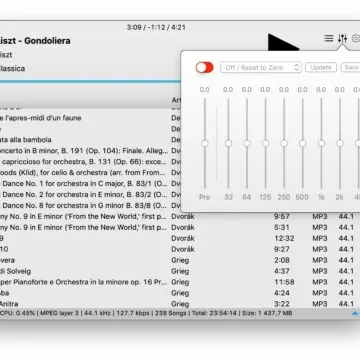Click the 2k band slider knob
The image size is (360, 360).
click(340, 143)
